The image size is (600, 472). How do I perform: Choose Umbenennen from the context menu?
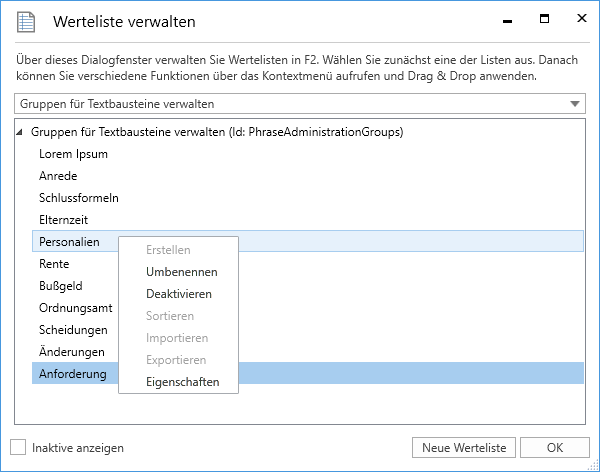[x=181, y=272]
